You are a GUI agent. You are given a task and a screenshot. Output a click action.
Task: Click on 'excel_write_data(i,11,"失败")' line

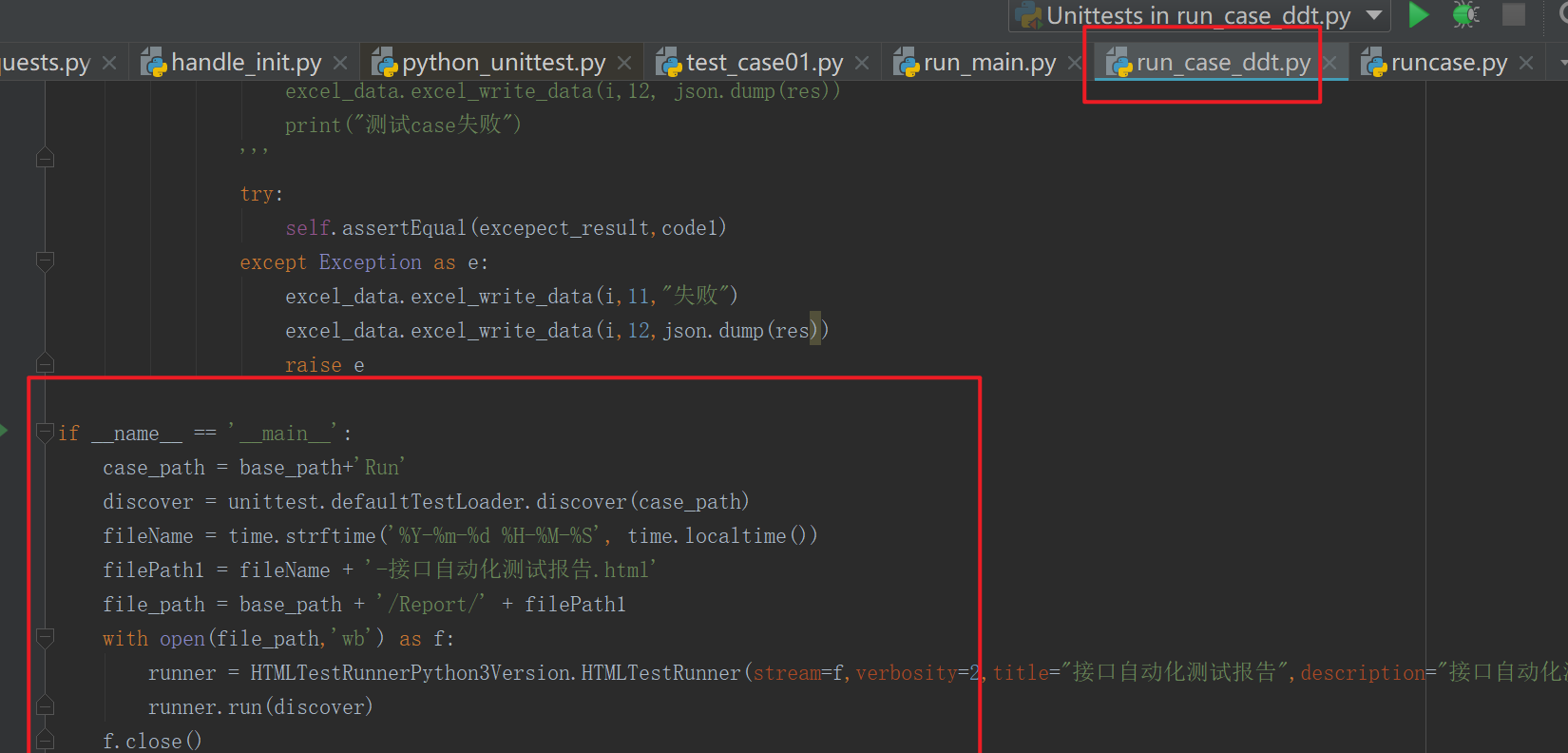[511, 296]
